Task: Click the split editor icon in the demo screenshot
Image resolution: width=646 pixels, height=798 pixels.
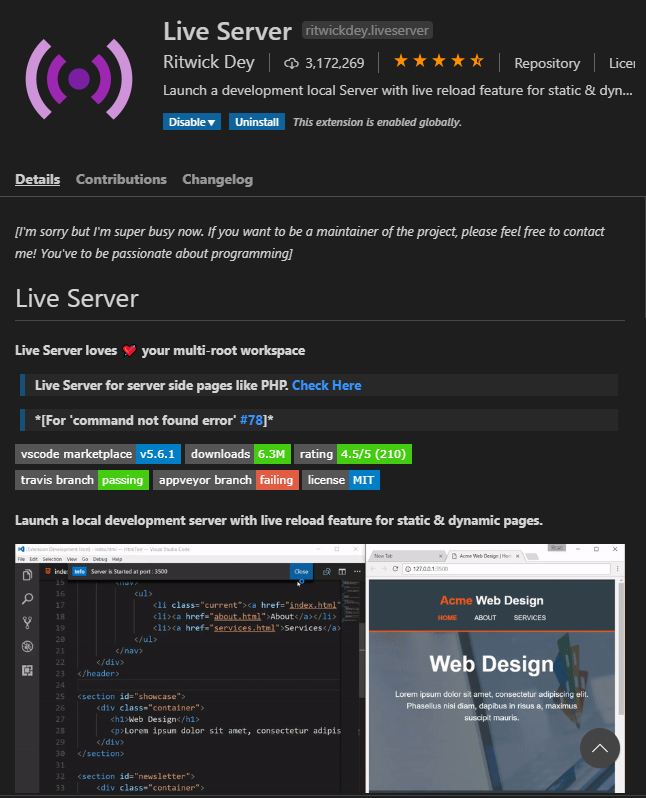Action: coord(342,572)
